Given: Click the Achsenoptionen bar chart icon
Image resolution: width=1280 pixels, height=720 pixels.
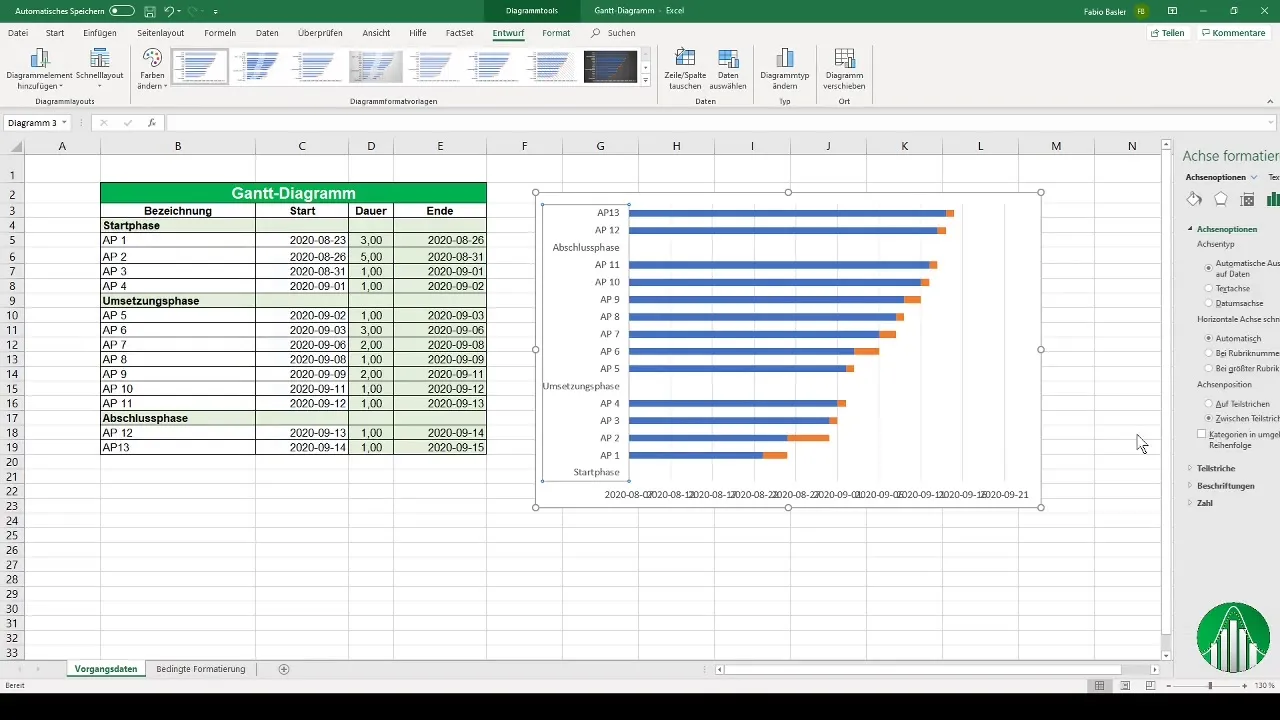Looking at the screenshot, I should tap(1273, 199).
